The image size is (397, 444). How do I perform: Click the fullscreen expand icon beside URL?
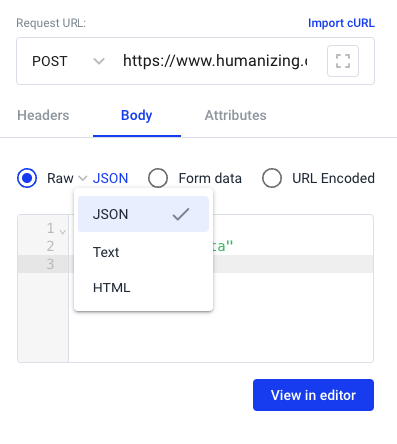pyautogui.click(x=343, y=61)
